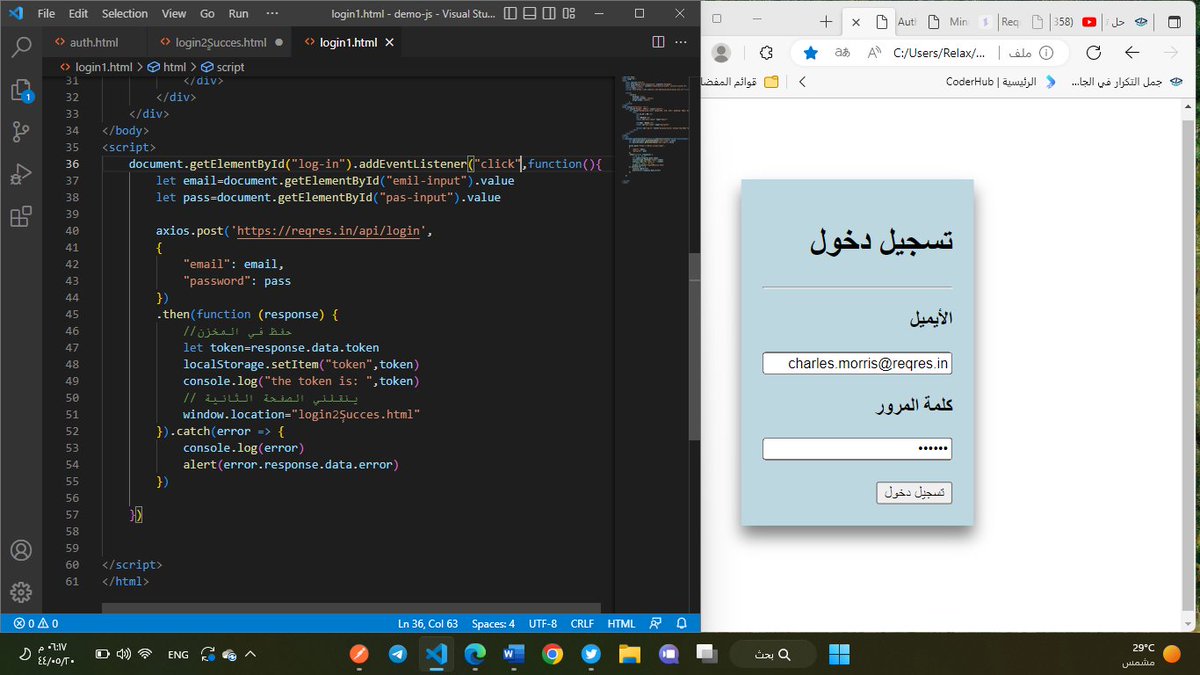The height and width of the screenshot is (675, 1200).
Task: Open the Run menu
Action: [238, 14]
